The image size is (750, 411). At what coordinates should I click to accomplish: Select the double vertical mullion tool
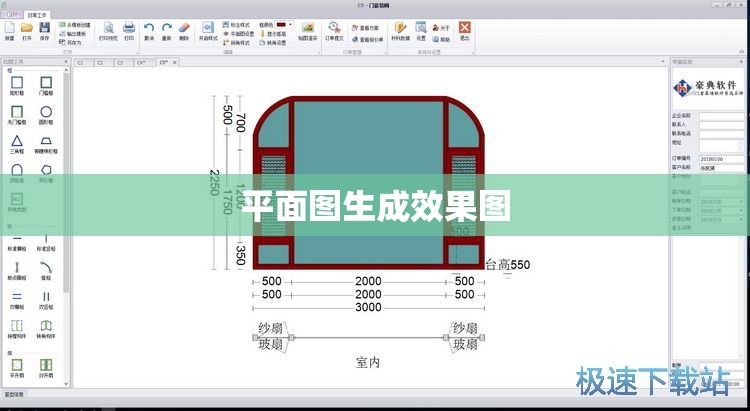pyautogui.click(x=46, y=300)
